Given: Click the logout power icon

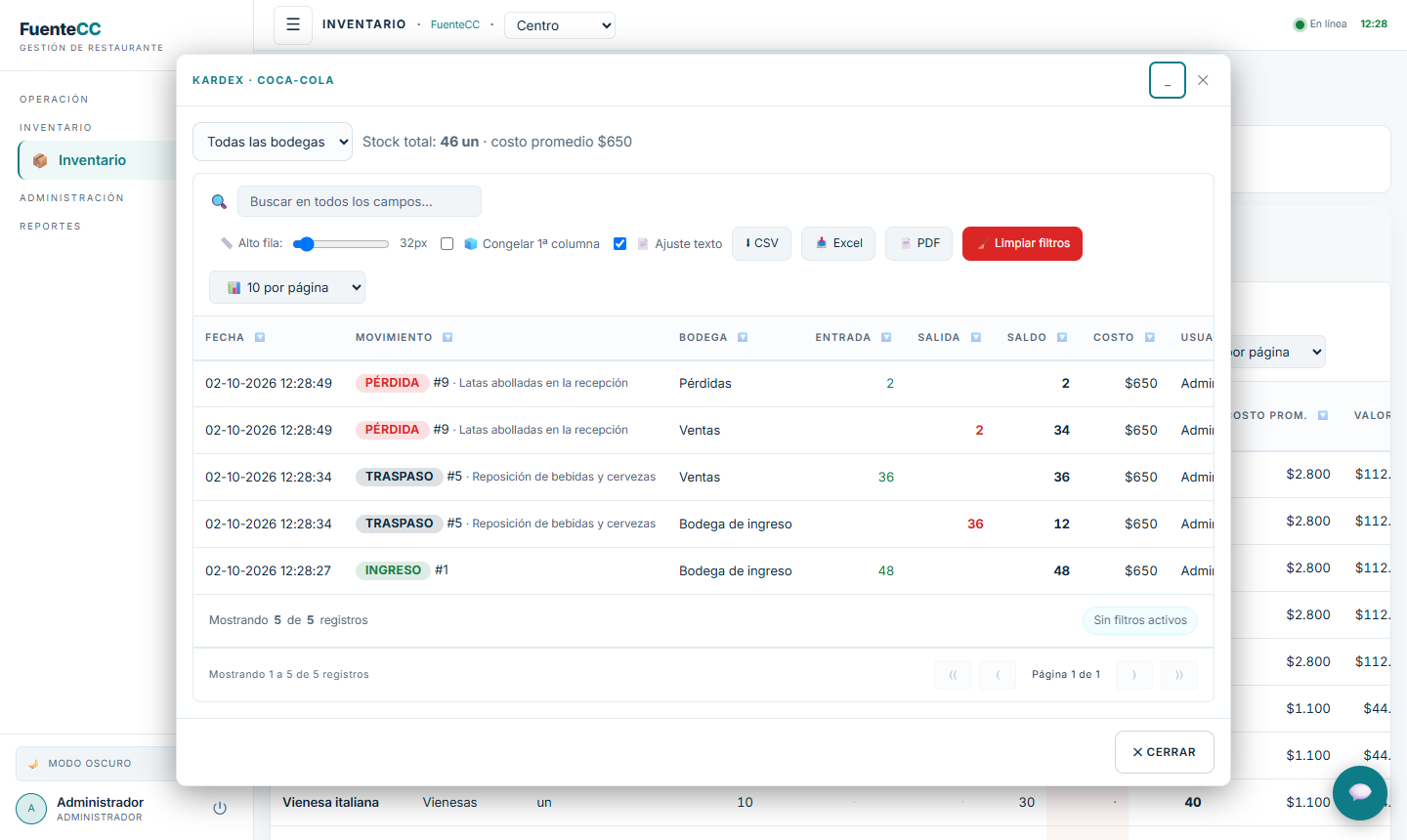Looking at the screenshot, I should (220, 808).
